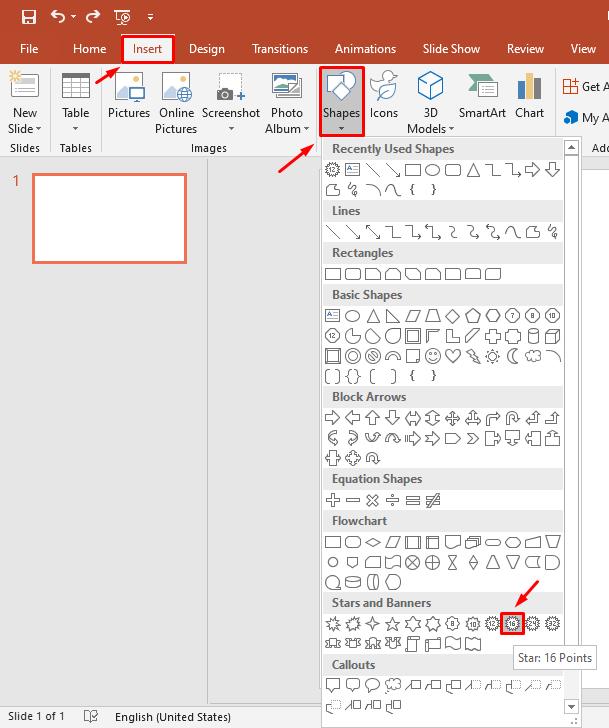609x728 pixels.
Task: Choose the plain rectangle in Rectangles section
Action: click(x=332, y=274)
